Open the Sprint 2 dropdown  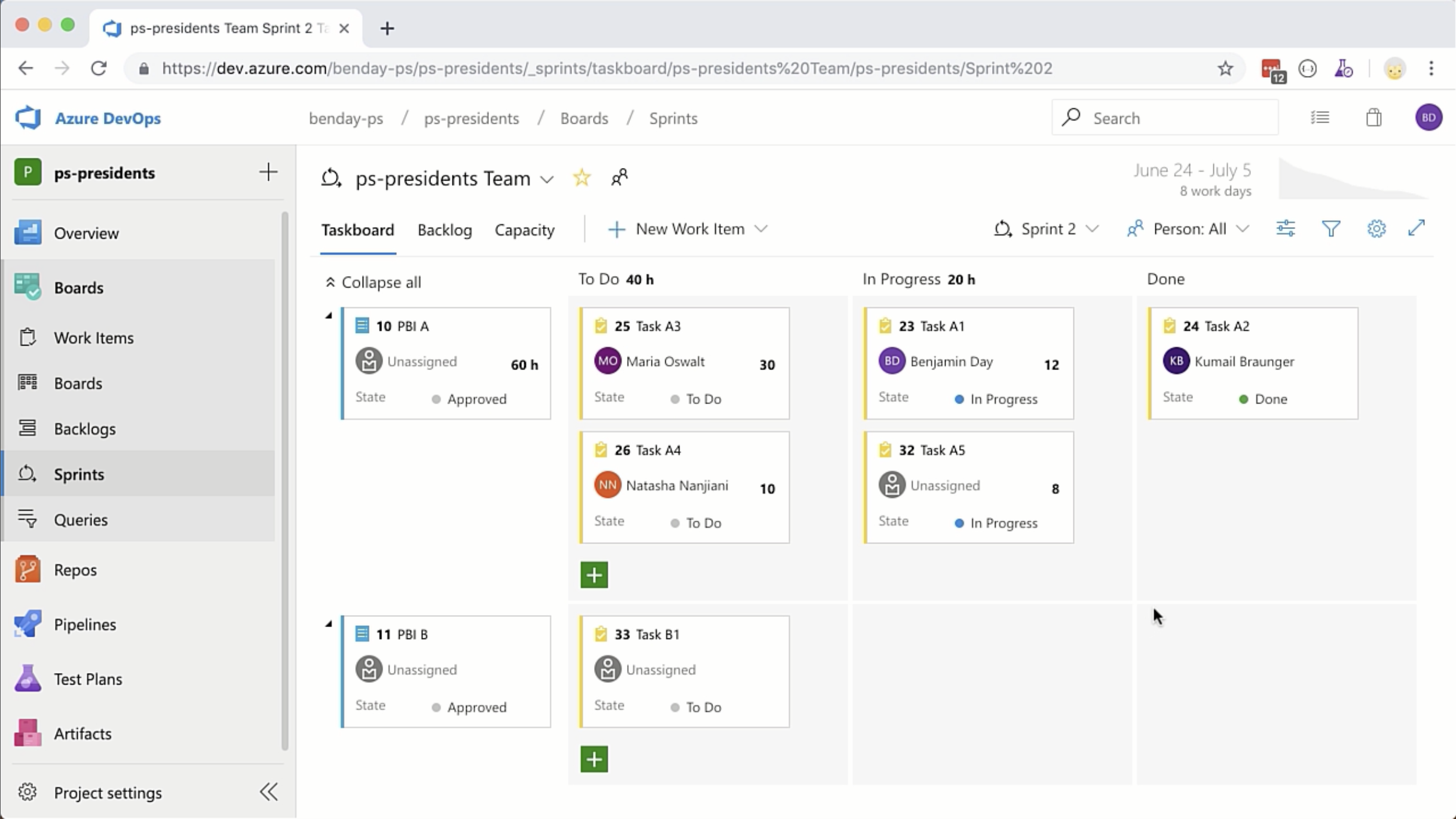[1094, 229]
